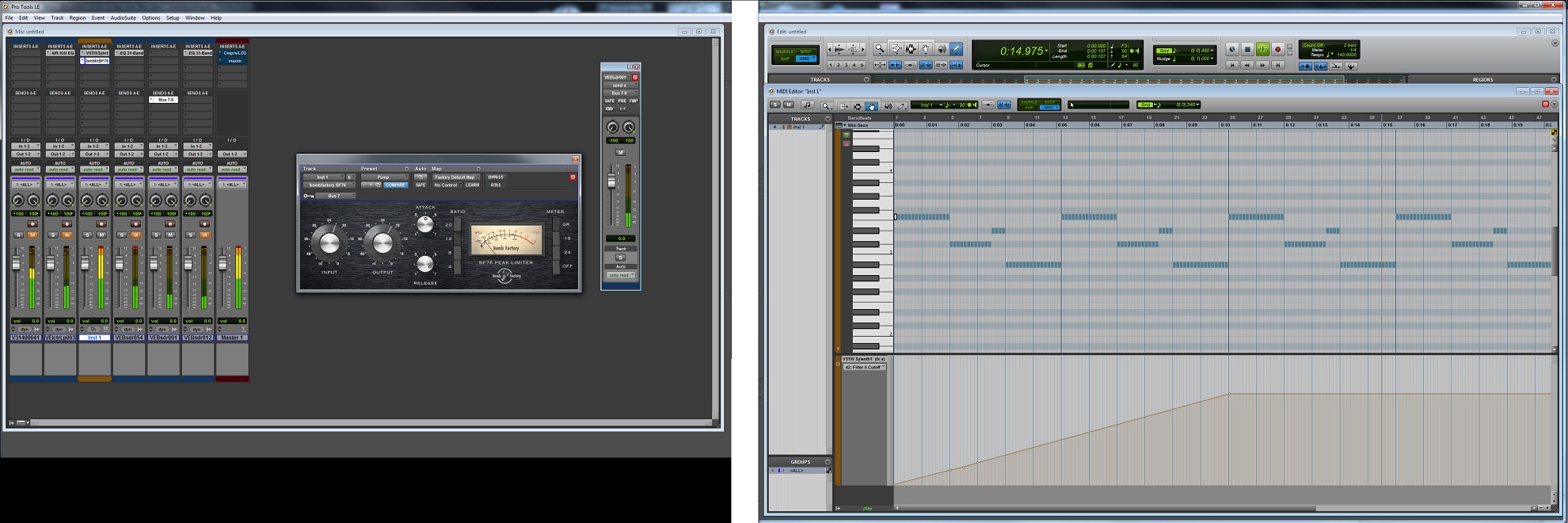Click Go to End transport button
1568x523 pixels.
(1277, 65)
